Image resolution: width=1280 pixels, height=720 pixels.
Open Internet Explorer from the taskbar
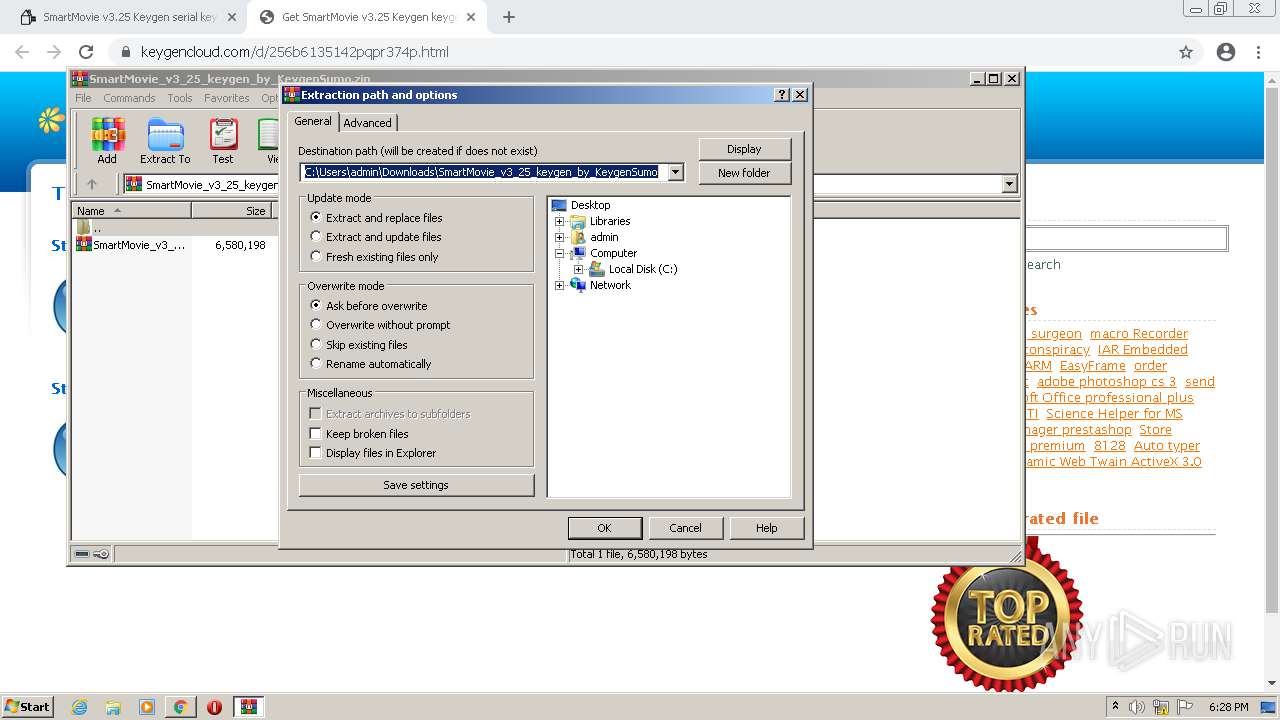click(x=79, y=707)
